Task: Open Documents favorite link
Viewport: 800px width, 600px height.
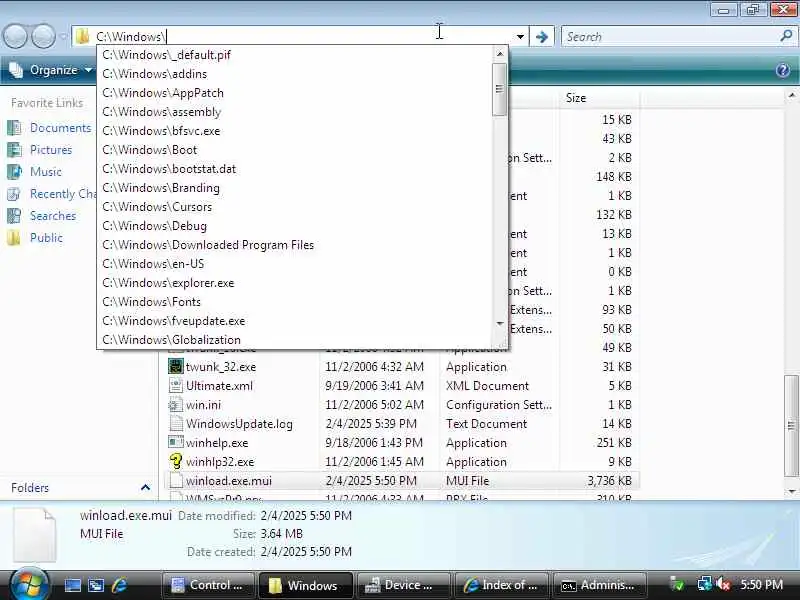Action: (60, 128)
